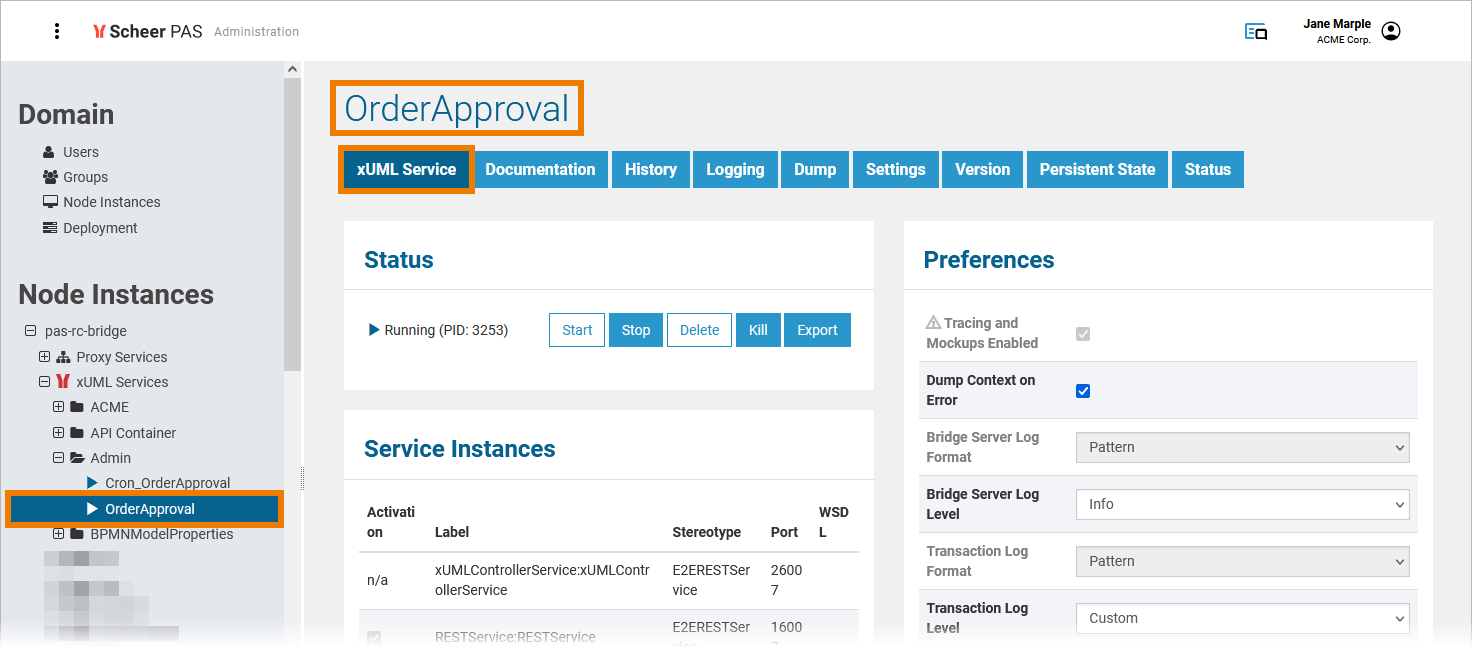Click the xUMLControllerService label cell
The width and height of the screenshot is (1472, 648).
click(543, 580)
